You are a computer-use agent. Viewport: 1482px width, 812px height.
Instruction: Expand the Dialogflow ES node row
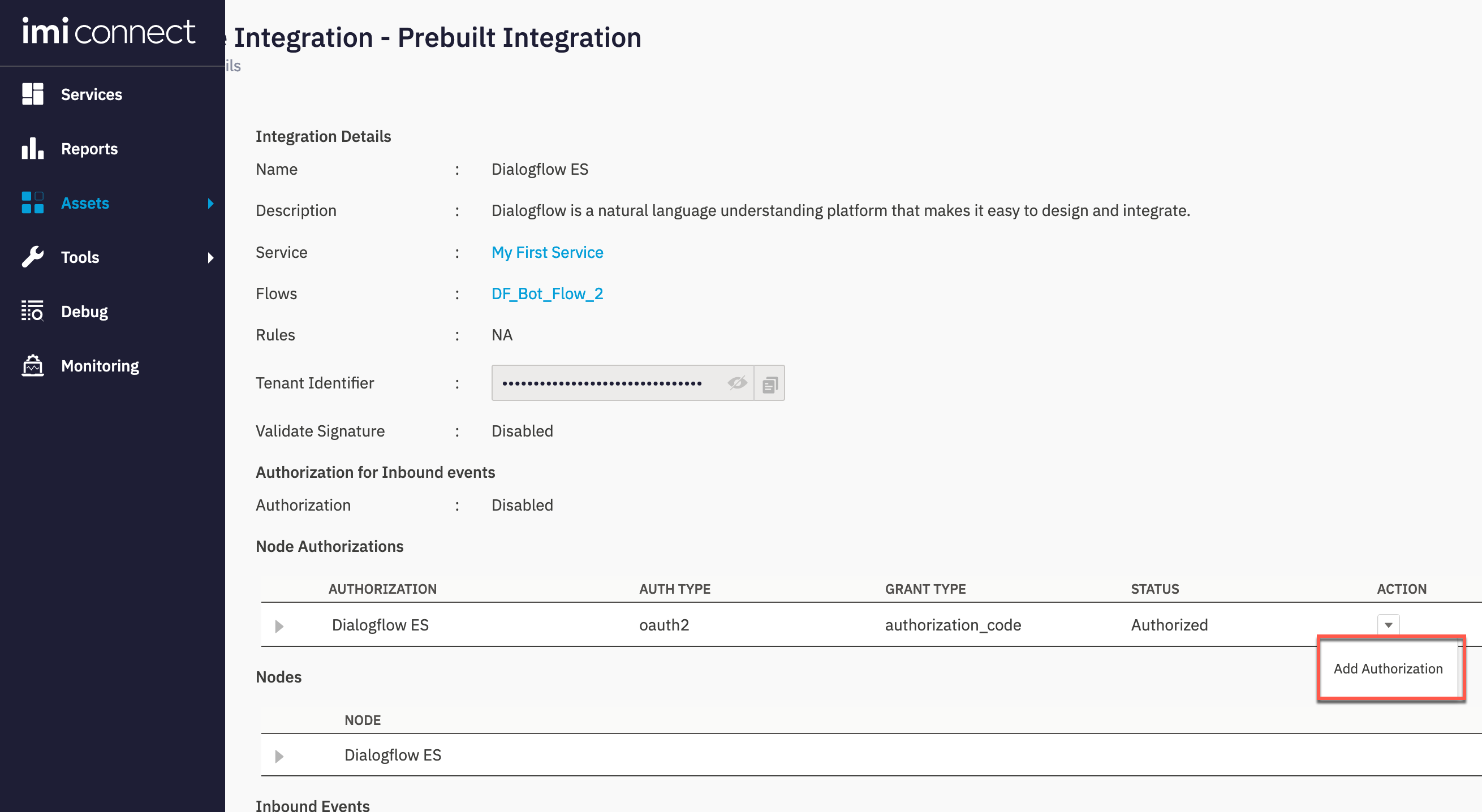[x=279, y=755]
